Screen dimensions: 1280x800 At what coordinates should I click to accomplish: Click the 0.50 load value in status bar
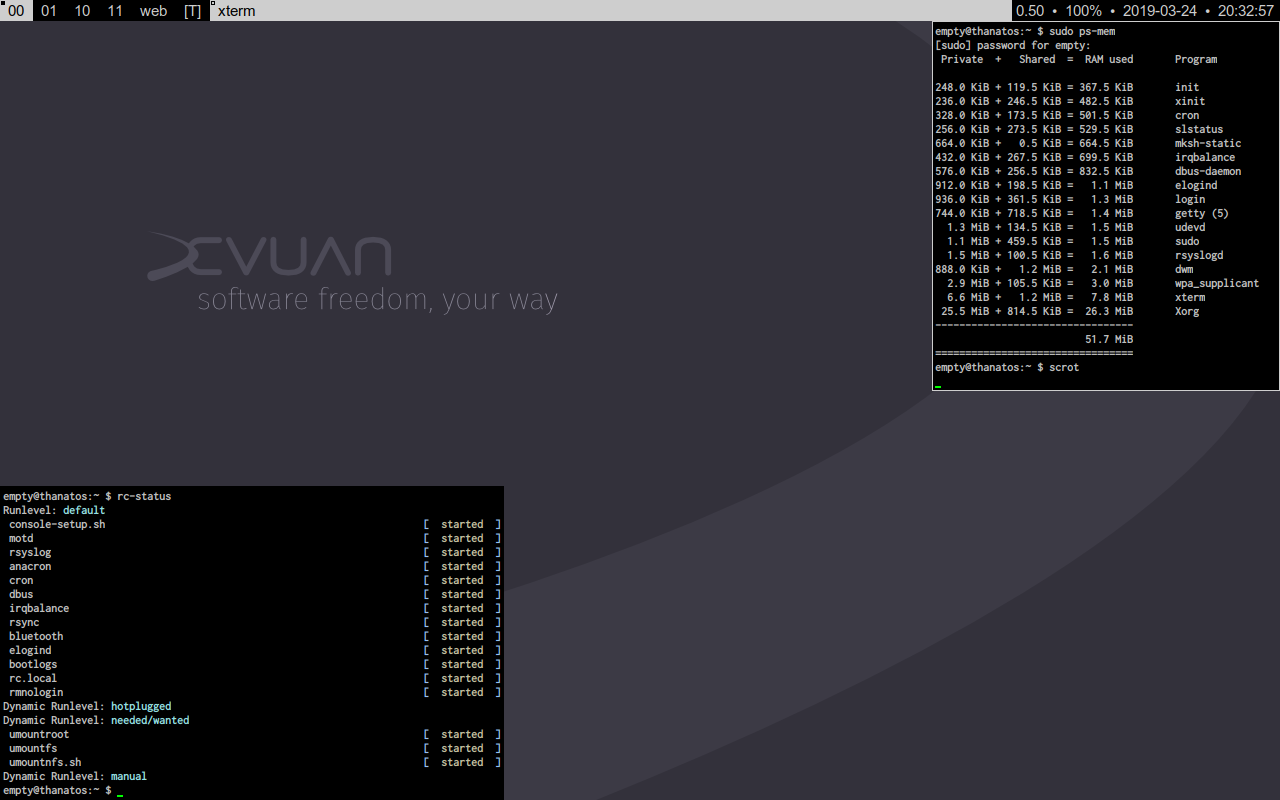[x=1030, y=11]
